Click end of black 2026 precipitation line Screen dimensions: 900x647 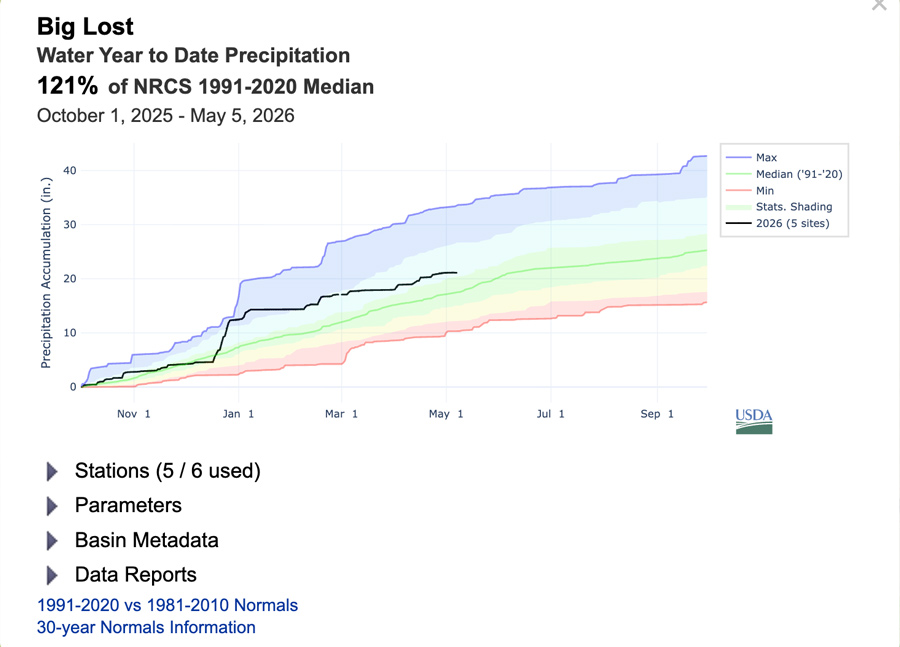[456, 273]
